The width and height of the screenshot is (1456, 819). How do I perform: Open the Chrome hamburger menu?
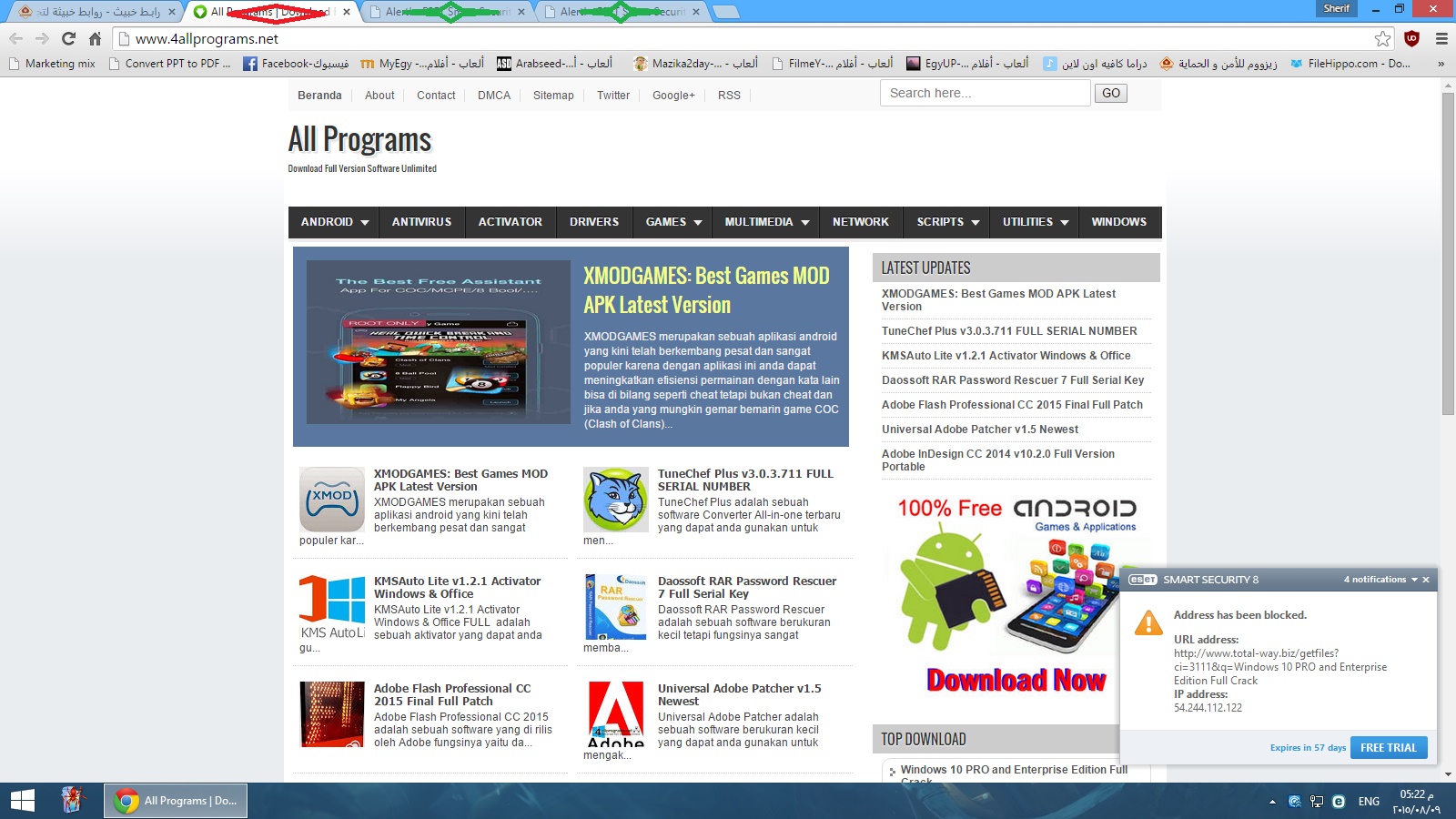(1441, 38)
